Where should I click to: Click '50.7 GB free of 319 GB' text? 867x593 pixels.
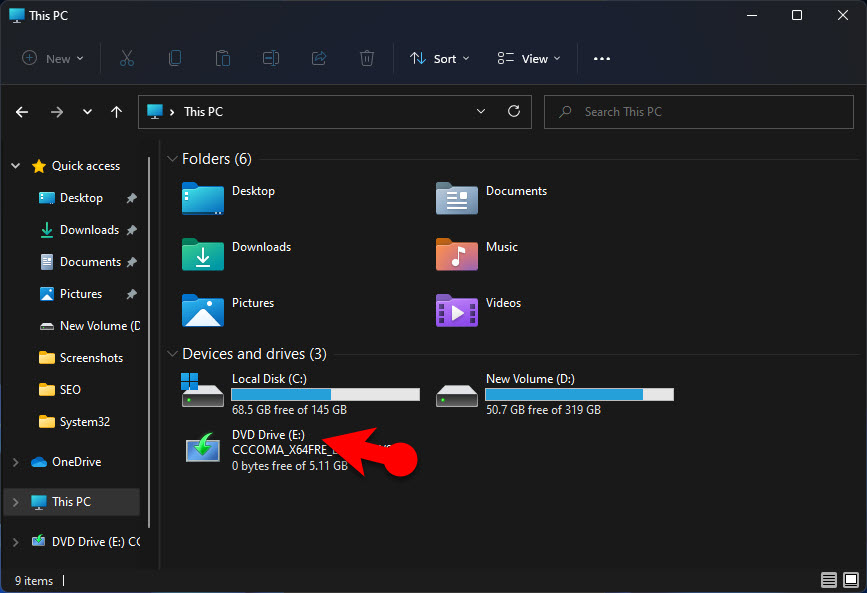click(543, 410)
